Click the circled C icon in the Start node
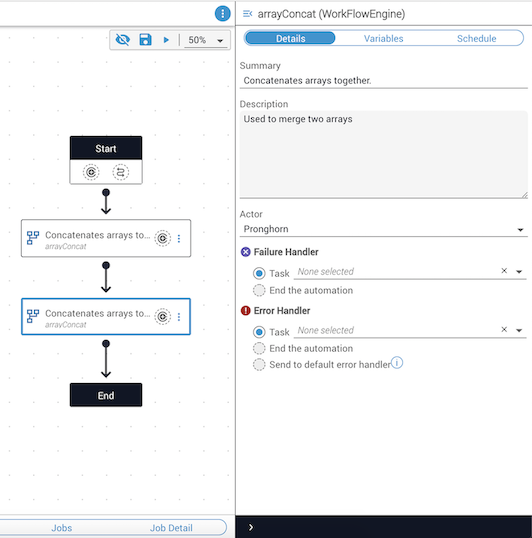This screenshot has height=538, width=532. click(91, 172)
